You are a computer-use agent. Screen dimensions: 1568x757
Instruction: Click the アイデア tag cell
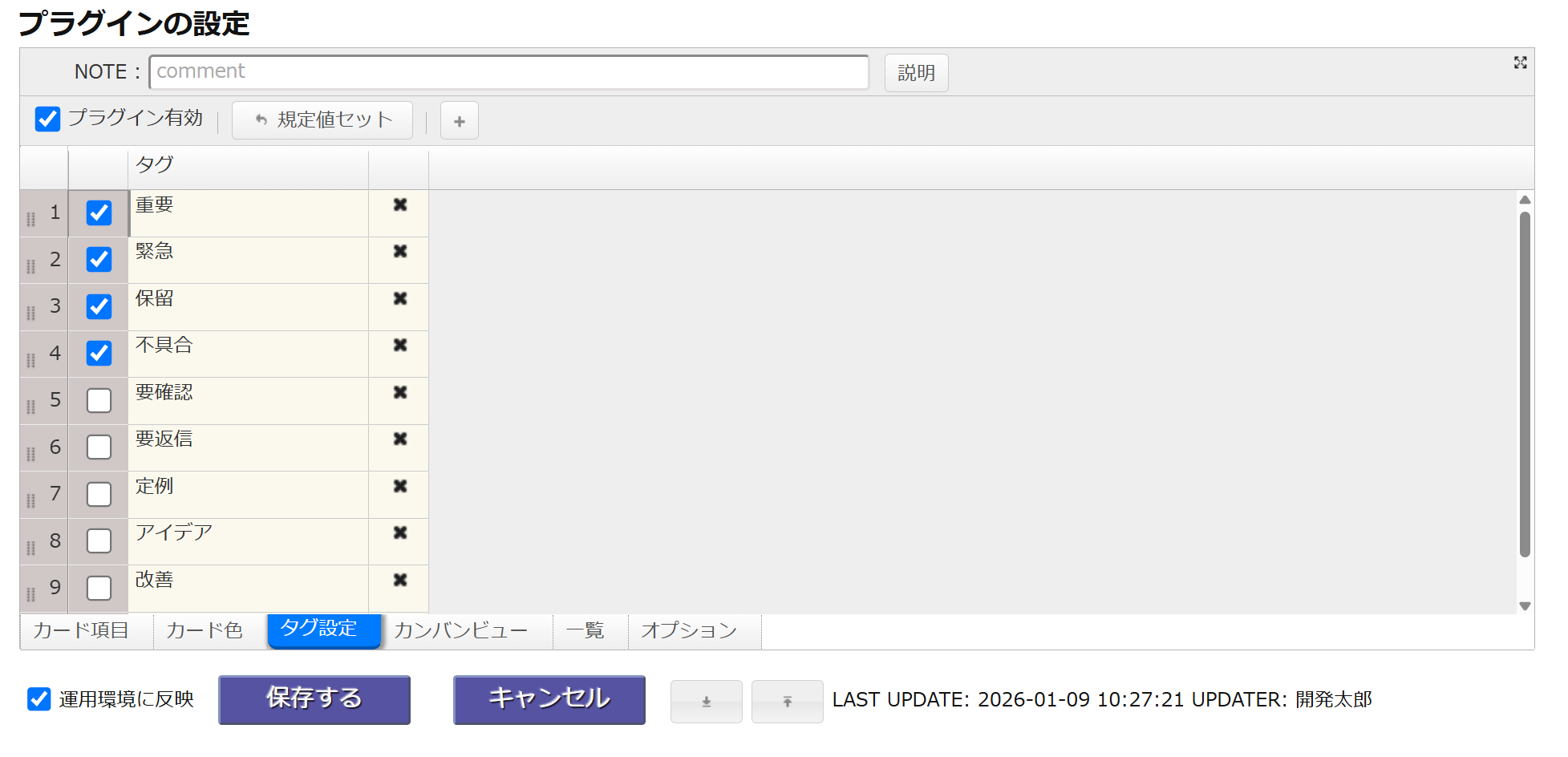[x=249, y=541]
